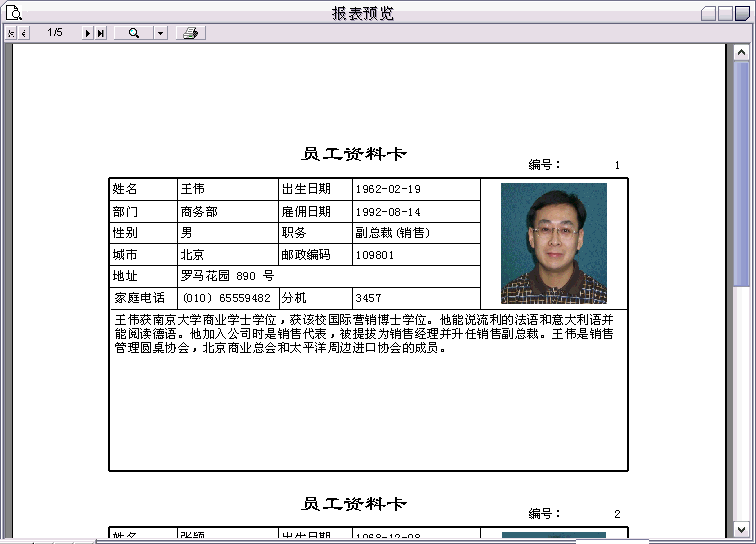Click the 性别 label
756x544 pixels.
click(125, 233)
